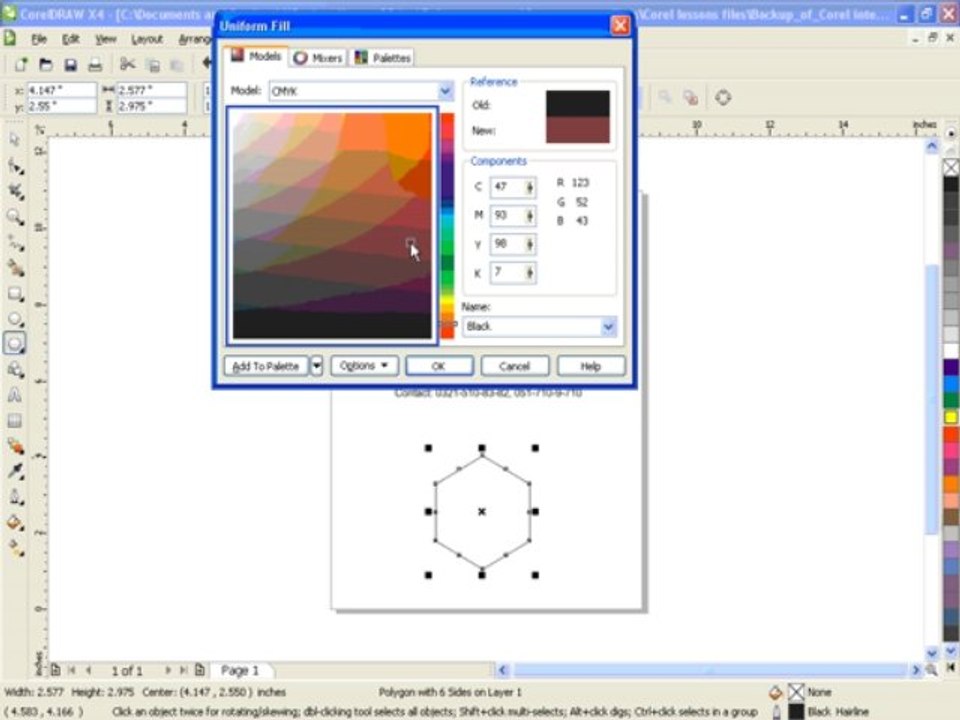Select the Zoom tool in the toolbox
960x720 pixels.
coord(15,217)
